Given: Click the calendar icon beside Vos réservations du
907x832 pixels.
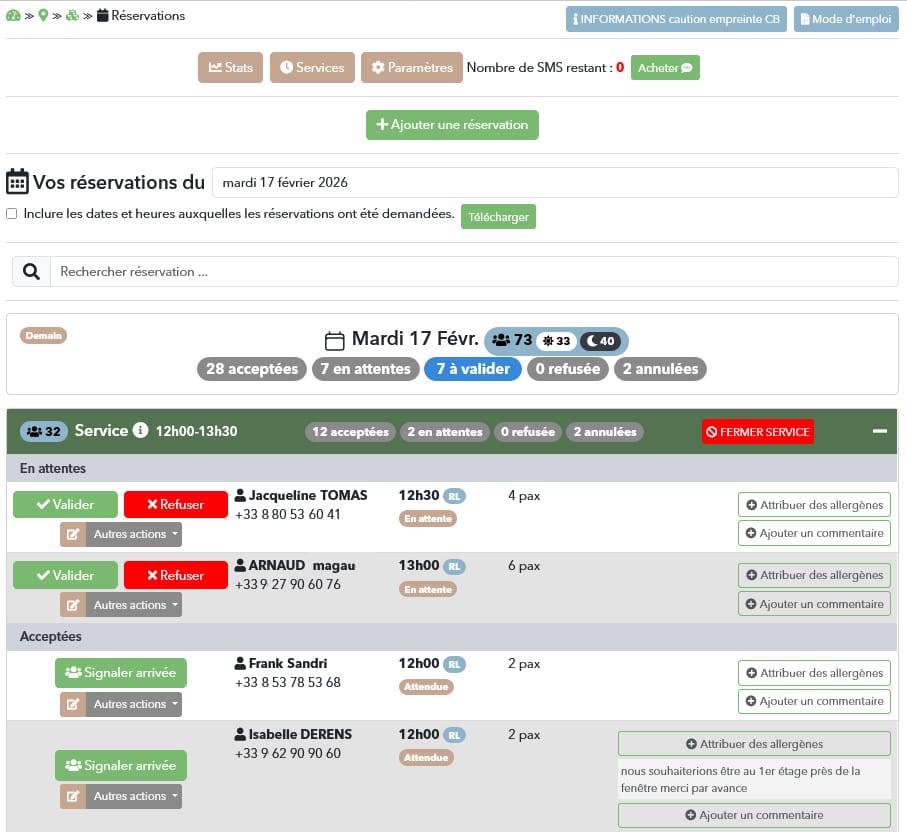Looking at the screenshot, I should [x=17, y=182].
